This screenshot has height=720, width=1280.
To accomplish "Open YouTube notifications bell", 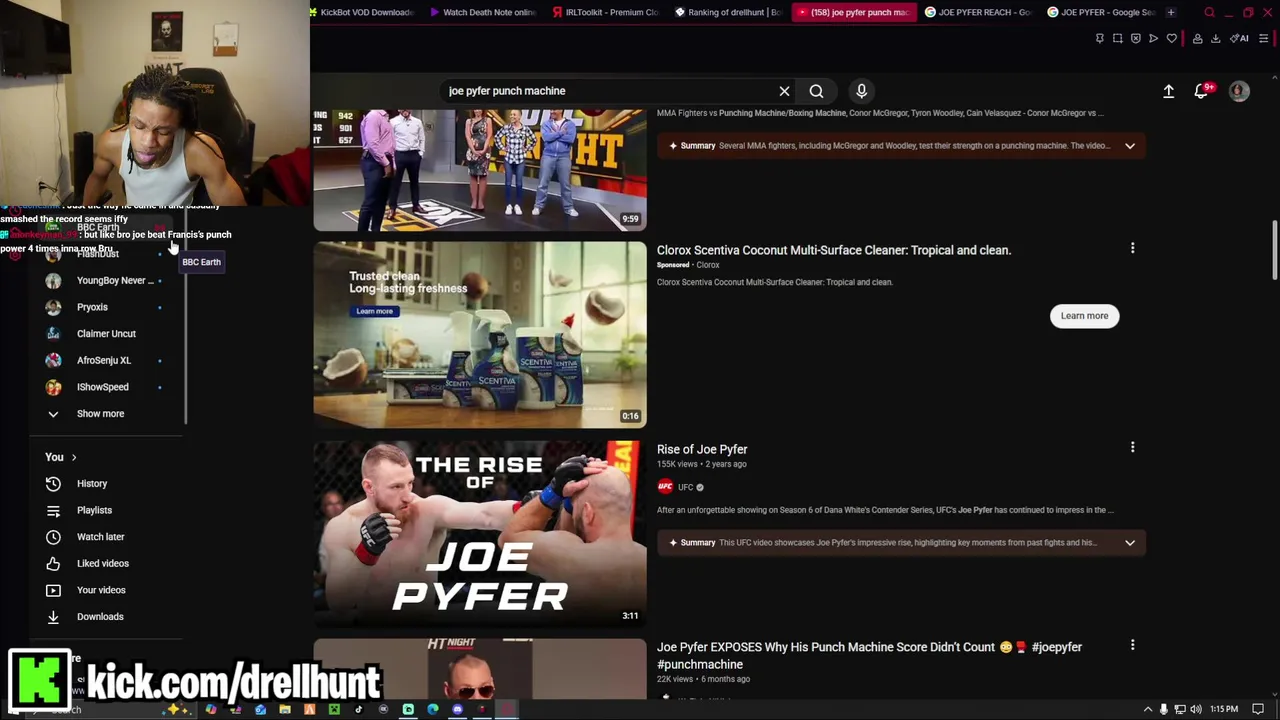I will (x=1202, y=90).
